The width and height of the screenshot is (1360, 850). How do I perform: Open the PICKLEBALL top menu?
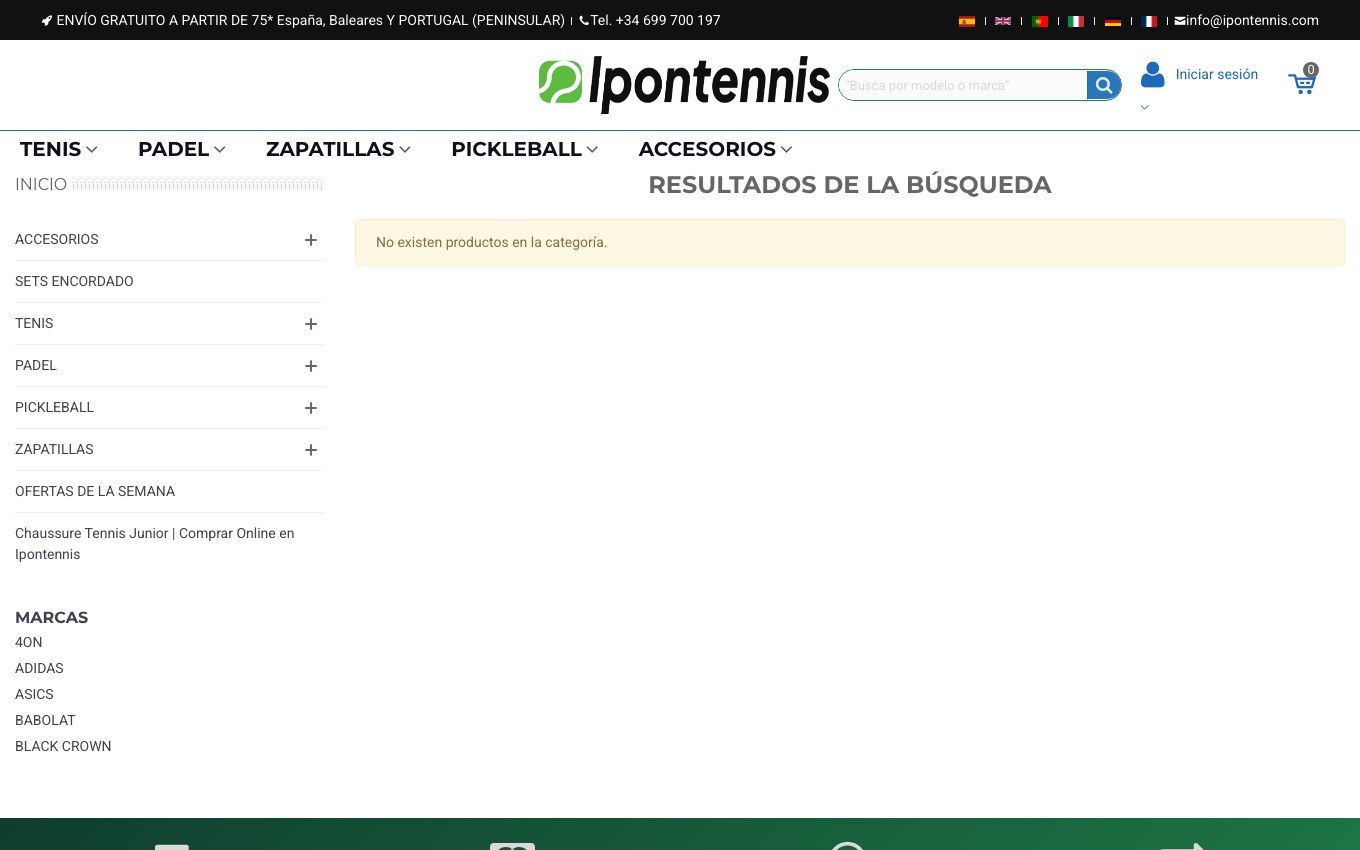525,149
